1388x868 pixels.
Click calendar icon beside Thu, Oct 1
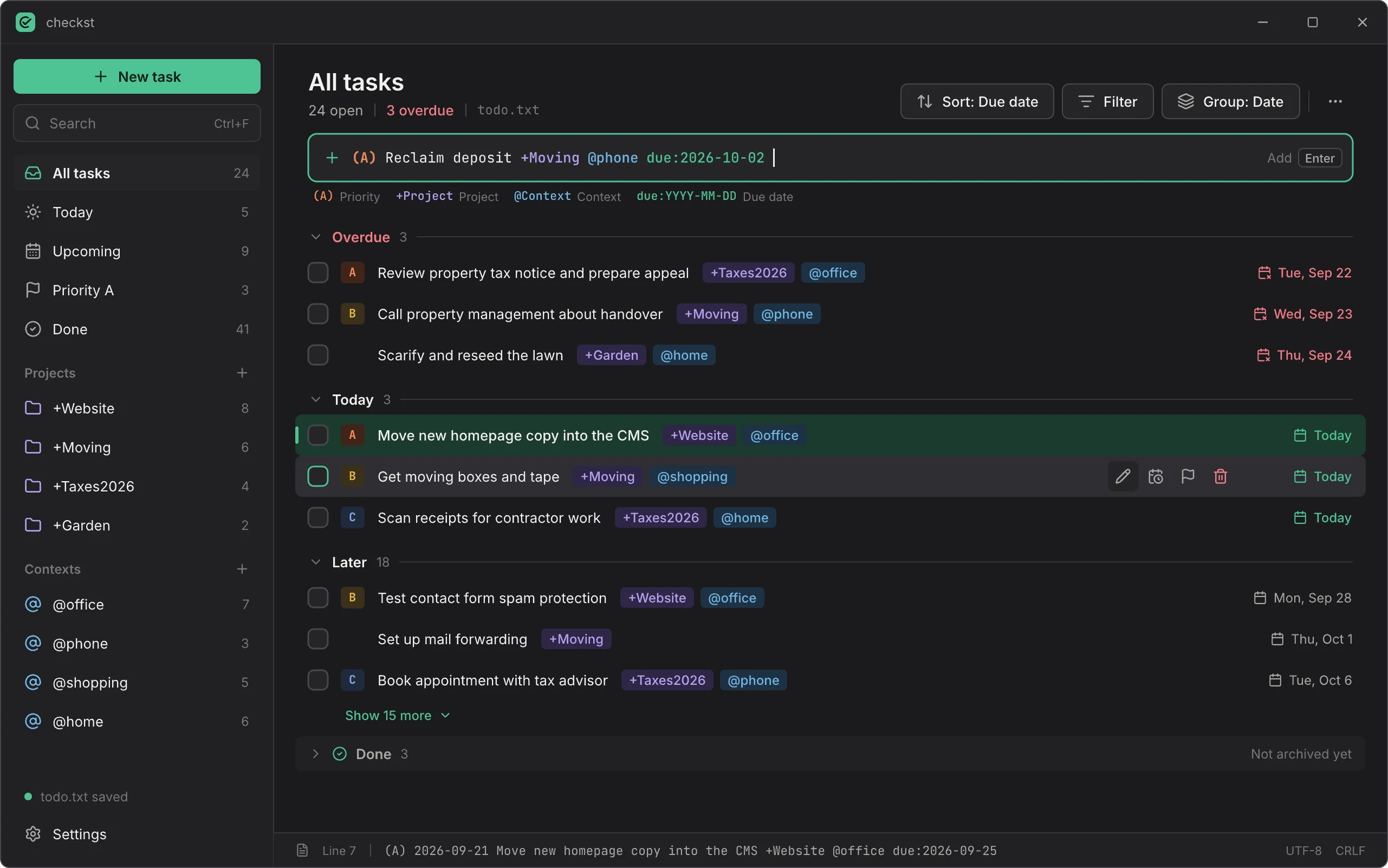1276,639
